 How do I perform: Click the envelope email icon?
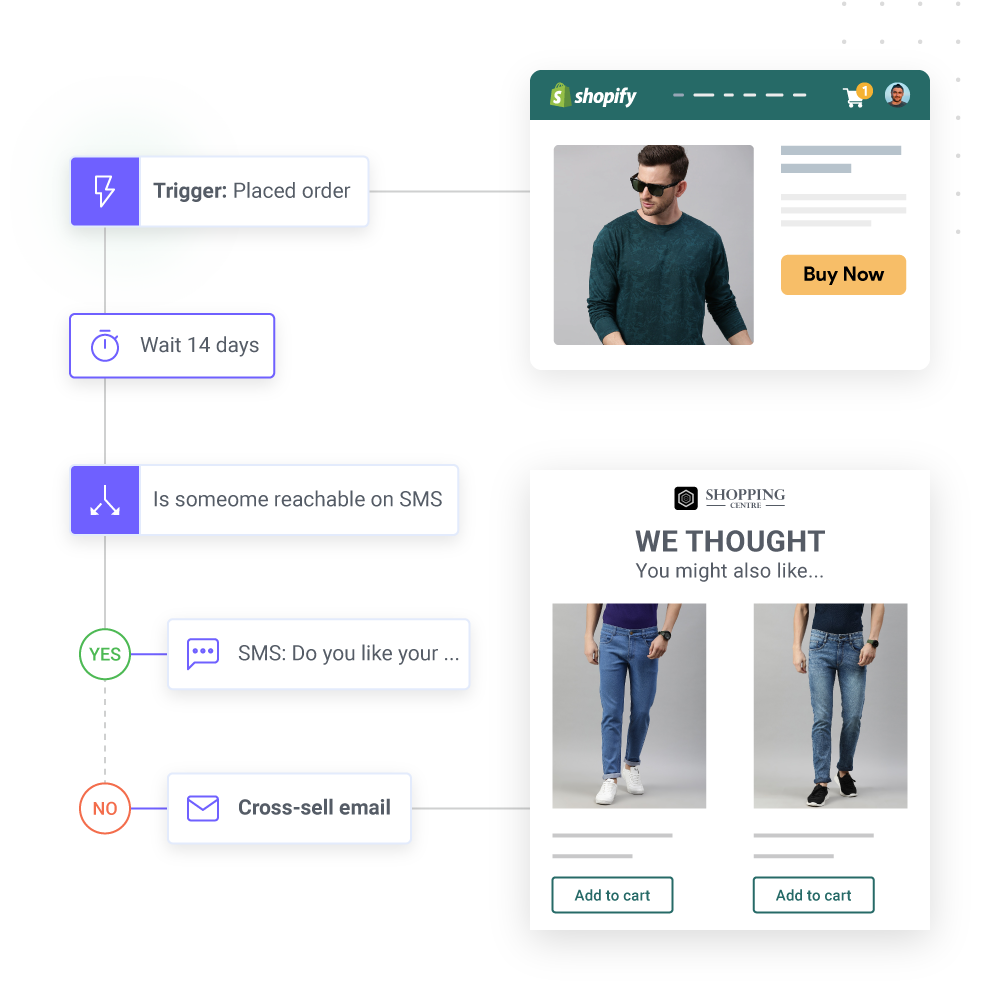click(x=203, y=808)
